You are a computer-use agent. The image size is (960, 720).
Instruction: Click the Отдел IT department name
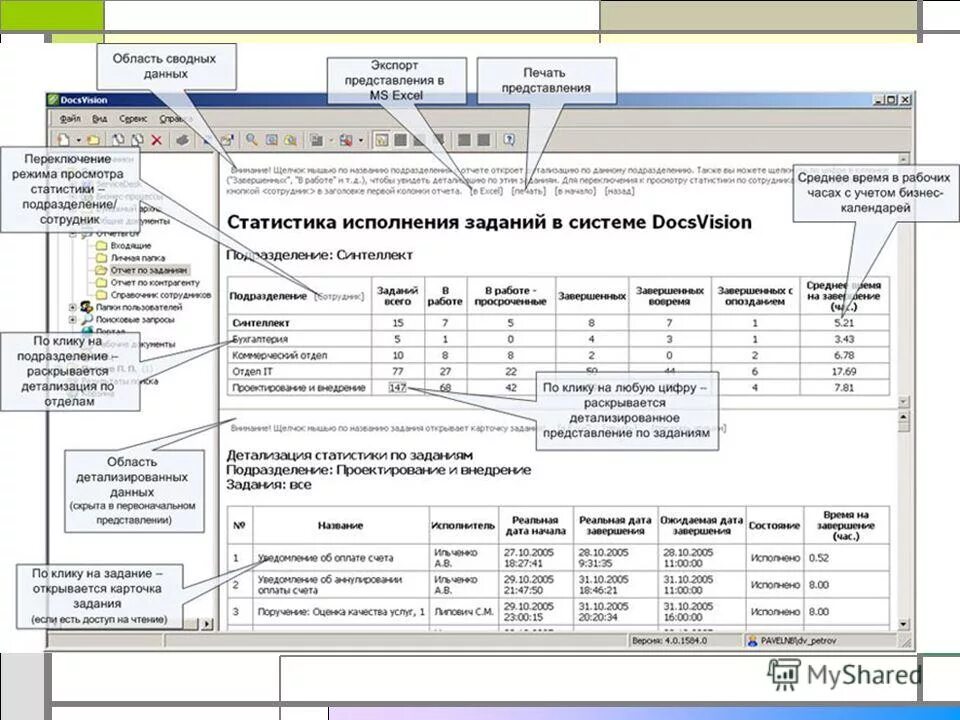coord(252,371)
